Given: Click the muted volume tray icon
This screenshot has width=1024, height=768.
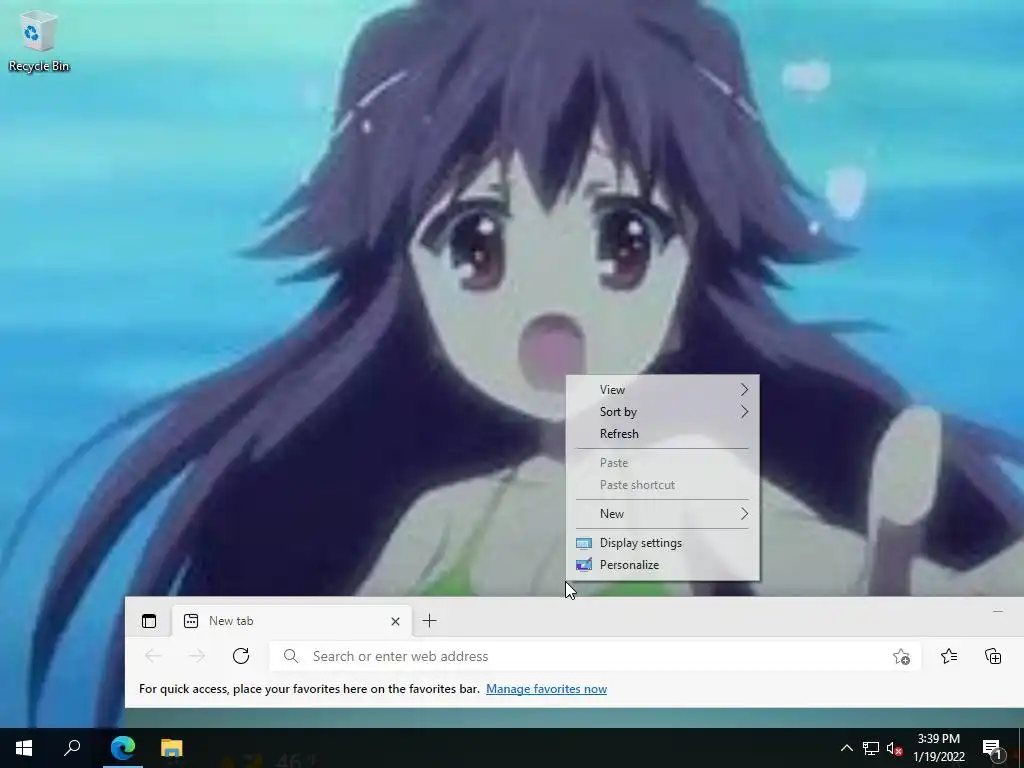Looking at the screenshot, I should (x=895, y=748).
